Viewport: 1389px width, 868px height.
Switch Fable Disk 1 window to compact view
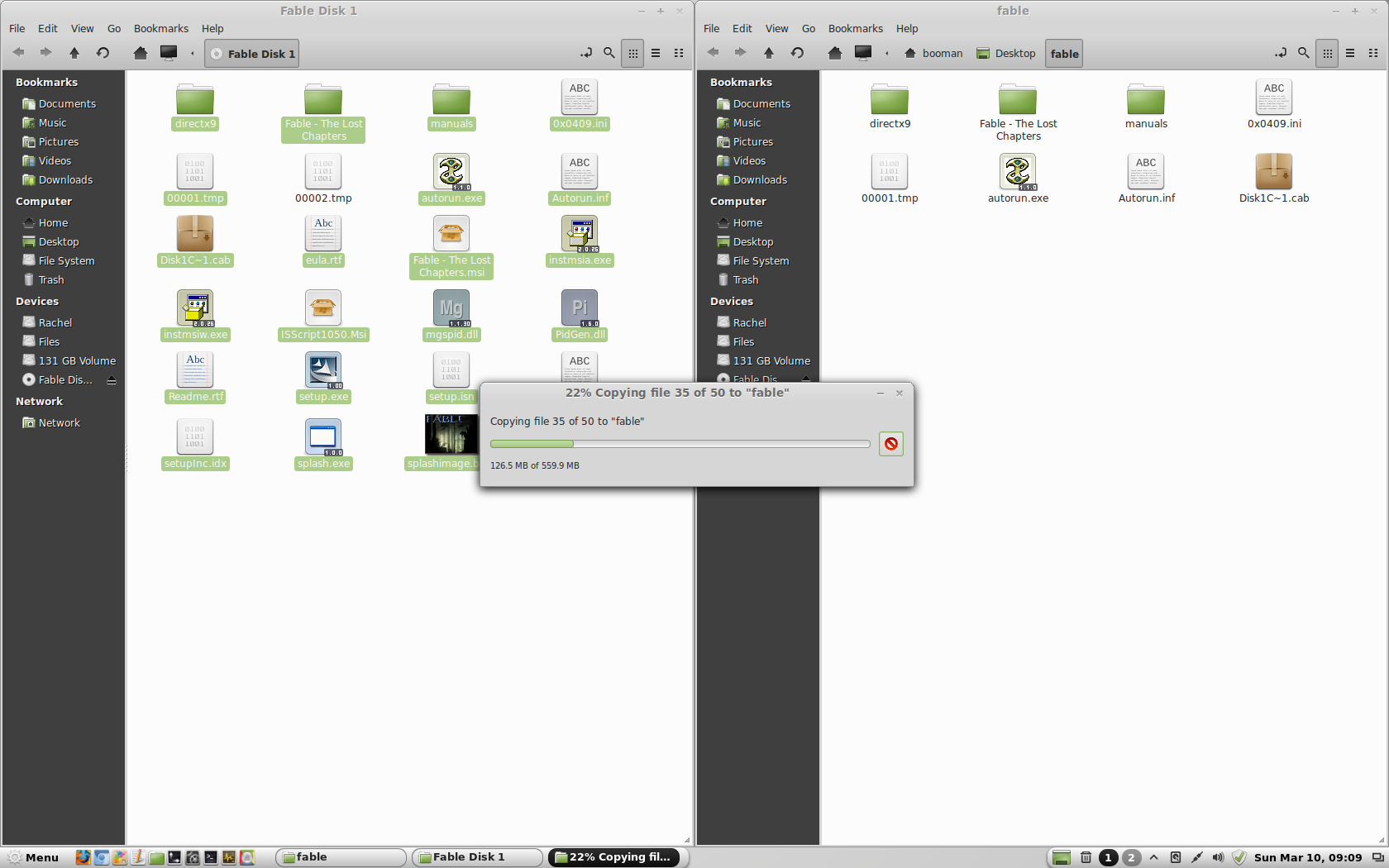[x=679, y=53]
